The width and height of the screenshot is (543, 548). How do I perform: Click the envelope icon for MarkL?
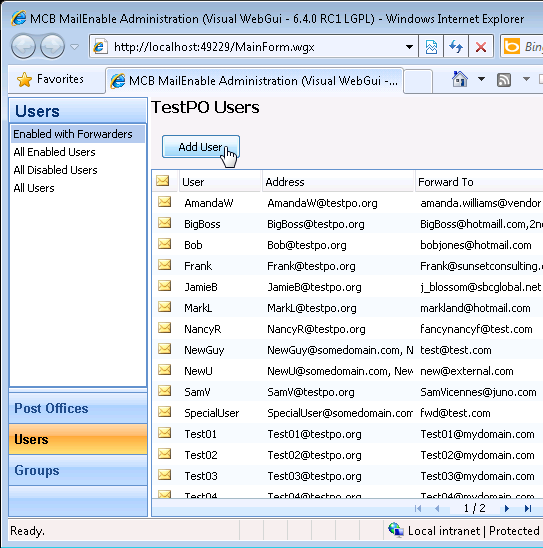(x=164, y=307)
